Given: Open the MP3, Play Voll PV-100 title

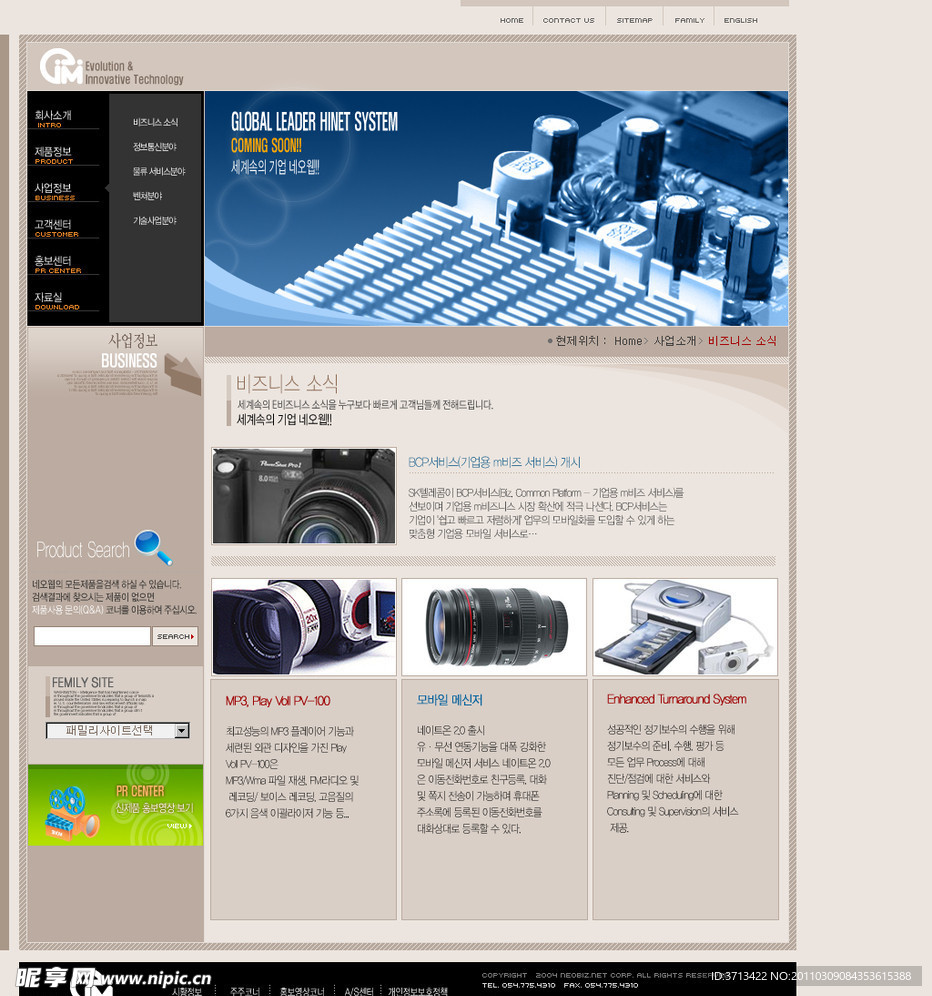Looking at the screenshot, I should [x=278, y=701].
